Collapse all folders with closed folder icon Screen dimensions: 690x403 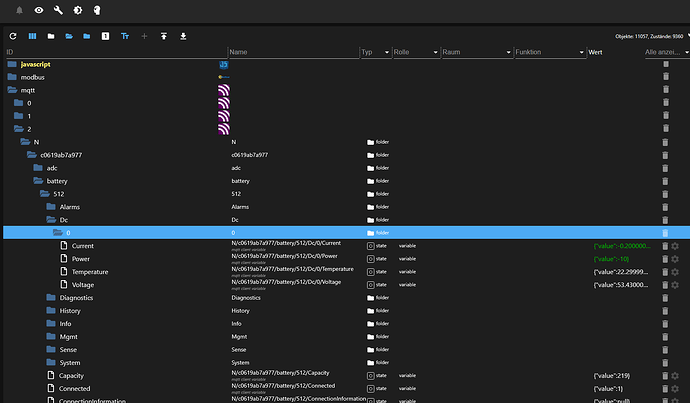[x=51, y=36]
